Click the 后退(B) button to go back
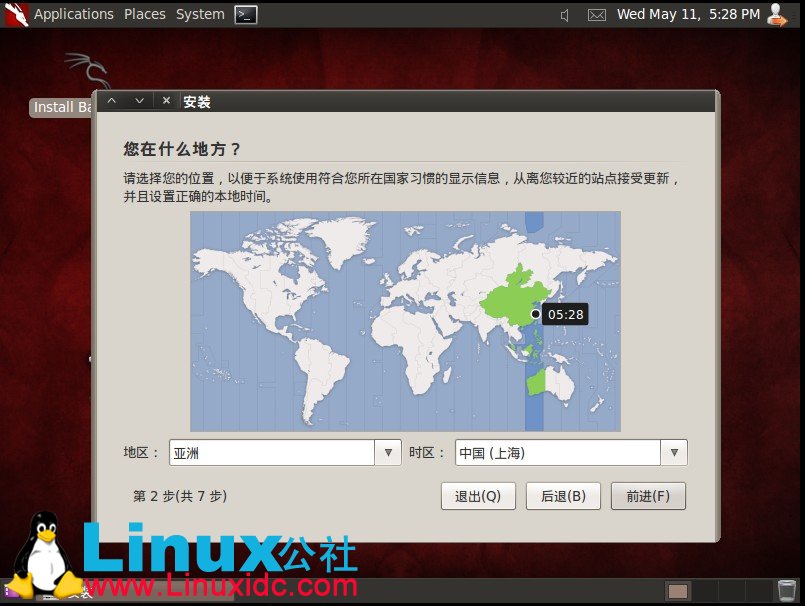This screenshot has height=606, width=805. pos(566,495)
